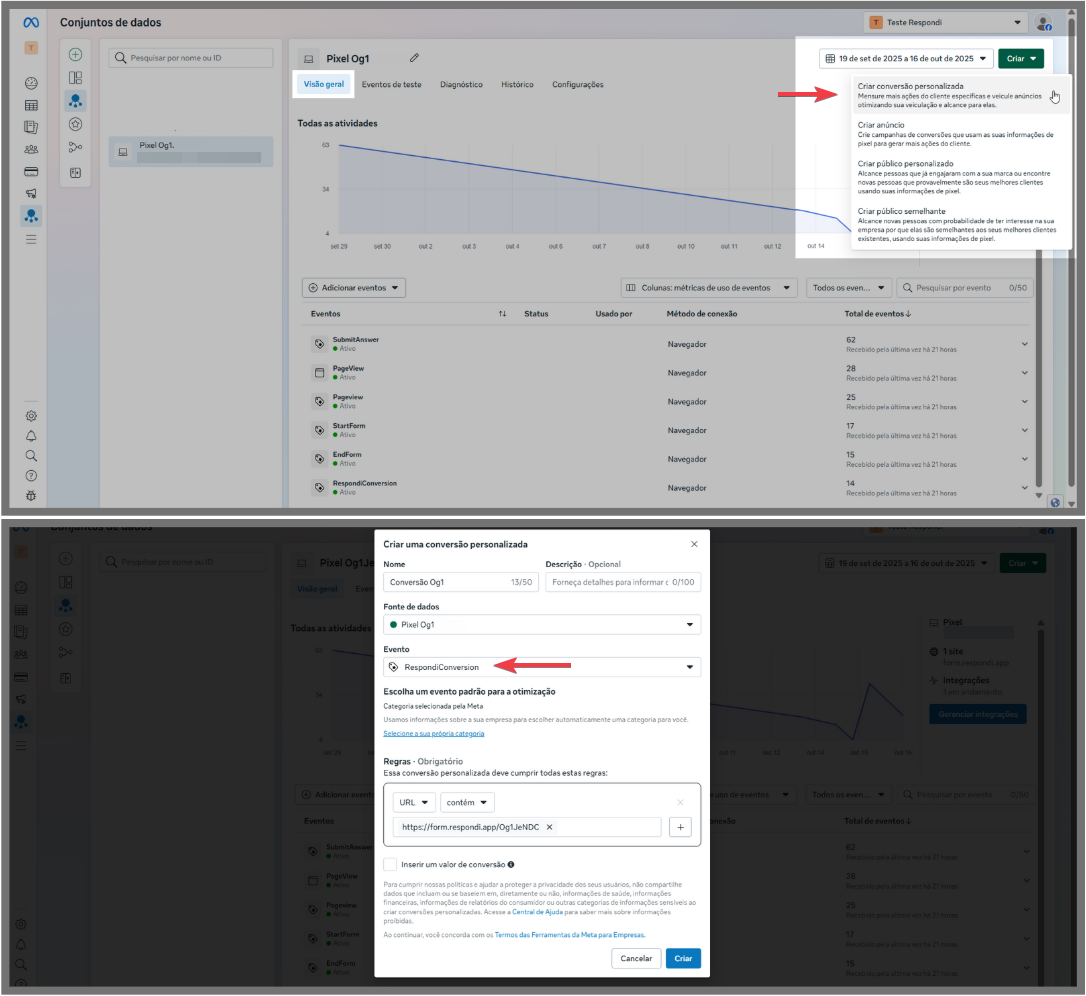Expand the SubmitAnswer event row chevron in the top screenshot
Image resolution: width=1086 pixels, height=996 pixels.
1024,344
